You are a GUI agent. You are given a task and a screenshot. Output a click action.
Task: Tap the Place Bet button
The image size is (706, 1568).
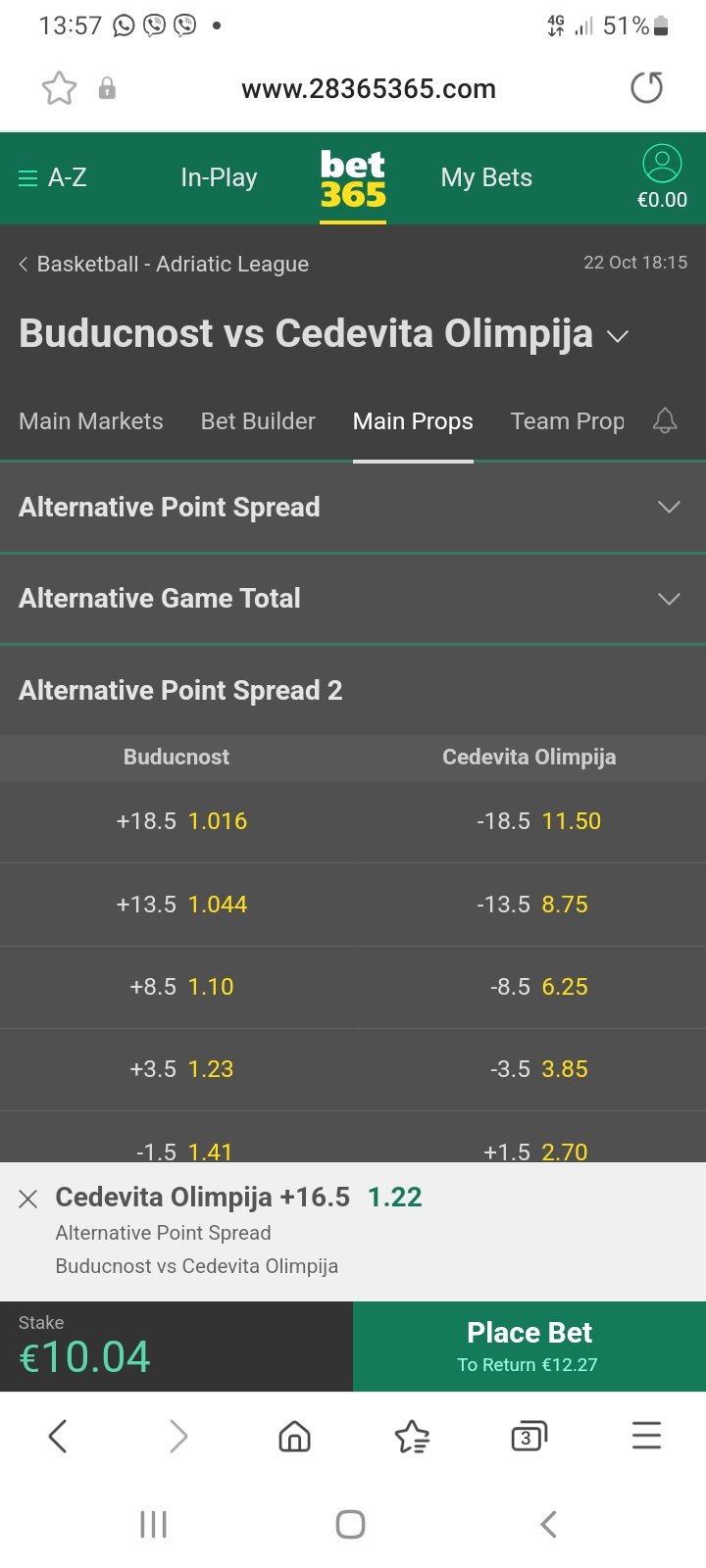point(529,1347)
